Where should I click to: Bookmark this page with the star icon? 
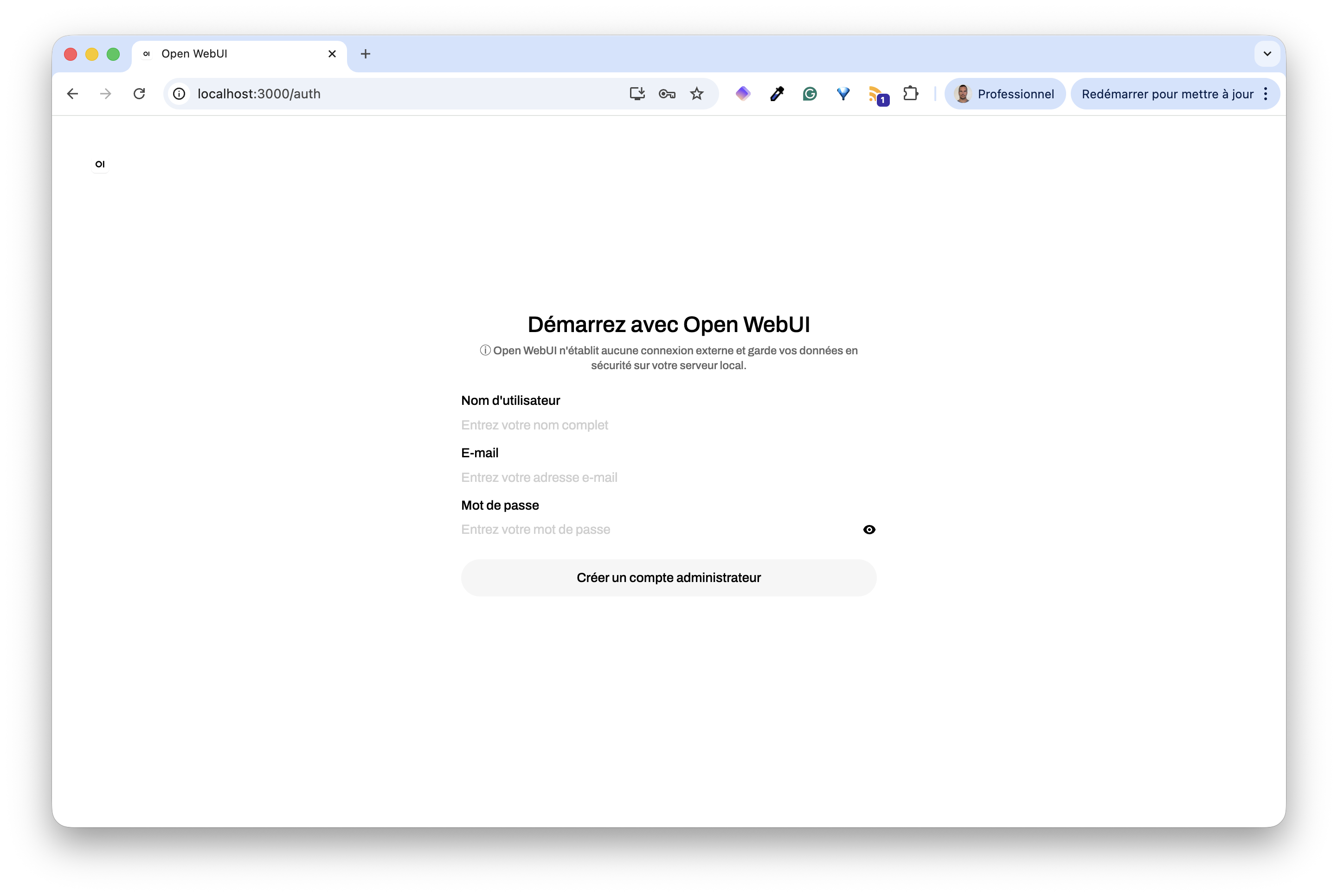click(696, 94)
